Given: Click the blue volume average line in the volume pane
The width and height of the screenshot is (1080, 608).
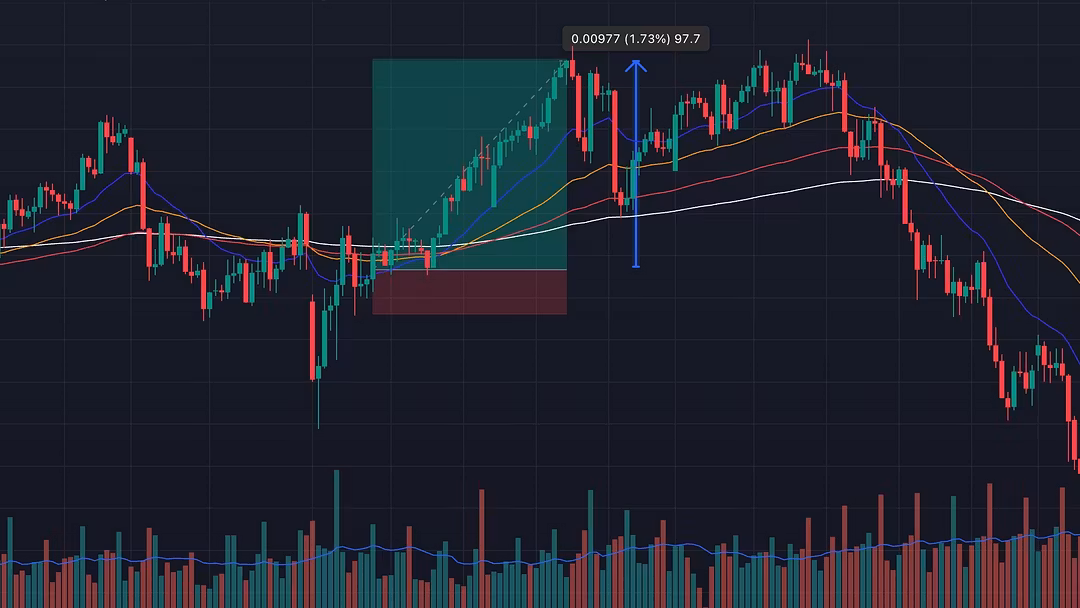Looking at the screenshot, I should coord(250,559).
